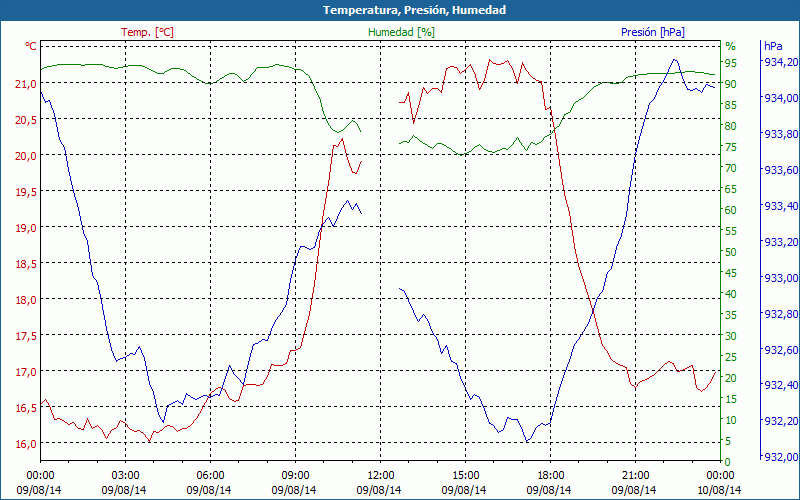Click temperature axis value '18,5'
The image size is (800, 500).
click(x=26, y=263)
